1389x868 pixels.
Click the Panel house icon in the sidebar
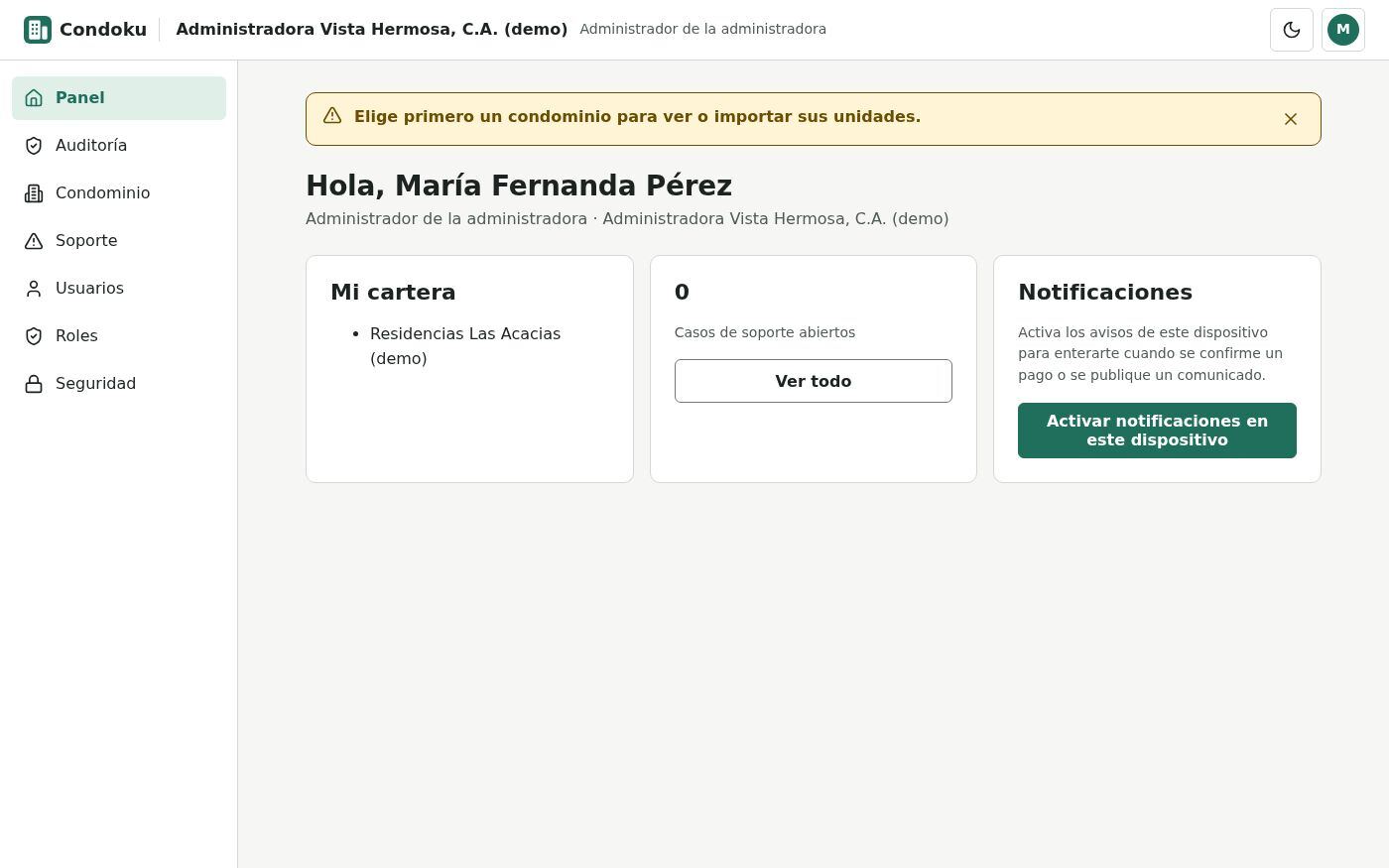pos(34,98)
